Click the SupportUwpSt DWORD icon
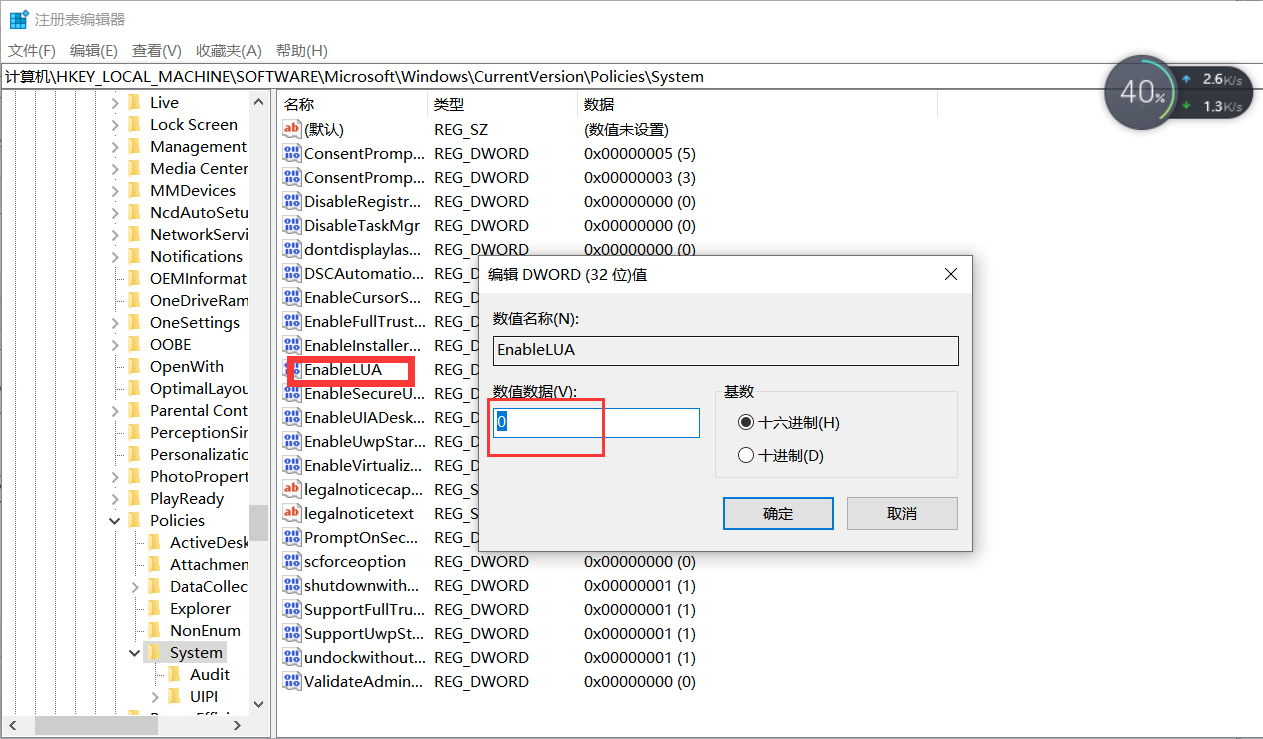The height and width of the screenshot is (739, 1263). [x=292, y=633]
